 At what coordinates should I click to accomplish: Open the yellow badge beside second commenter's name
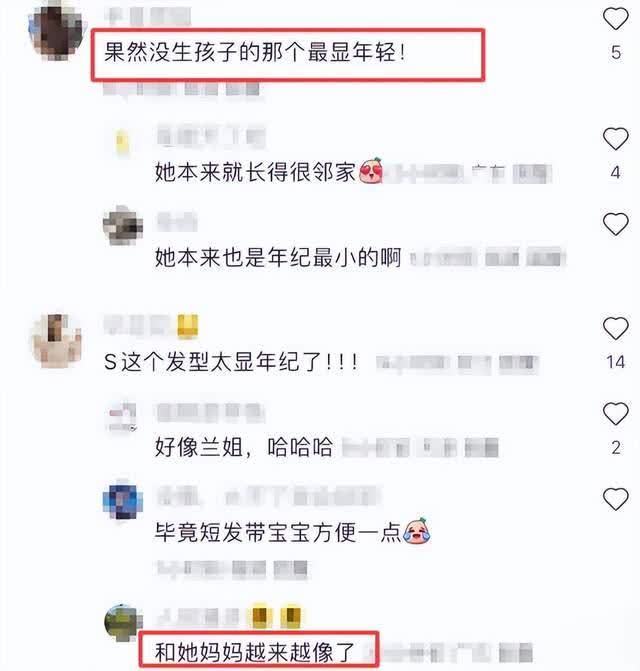[187, 327]
